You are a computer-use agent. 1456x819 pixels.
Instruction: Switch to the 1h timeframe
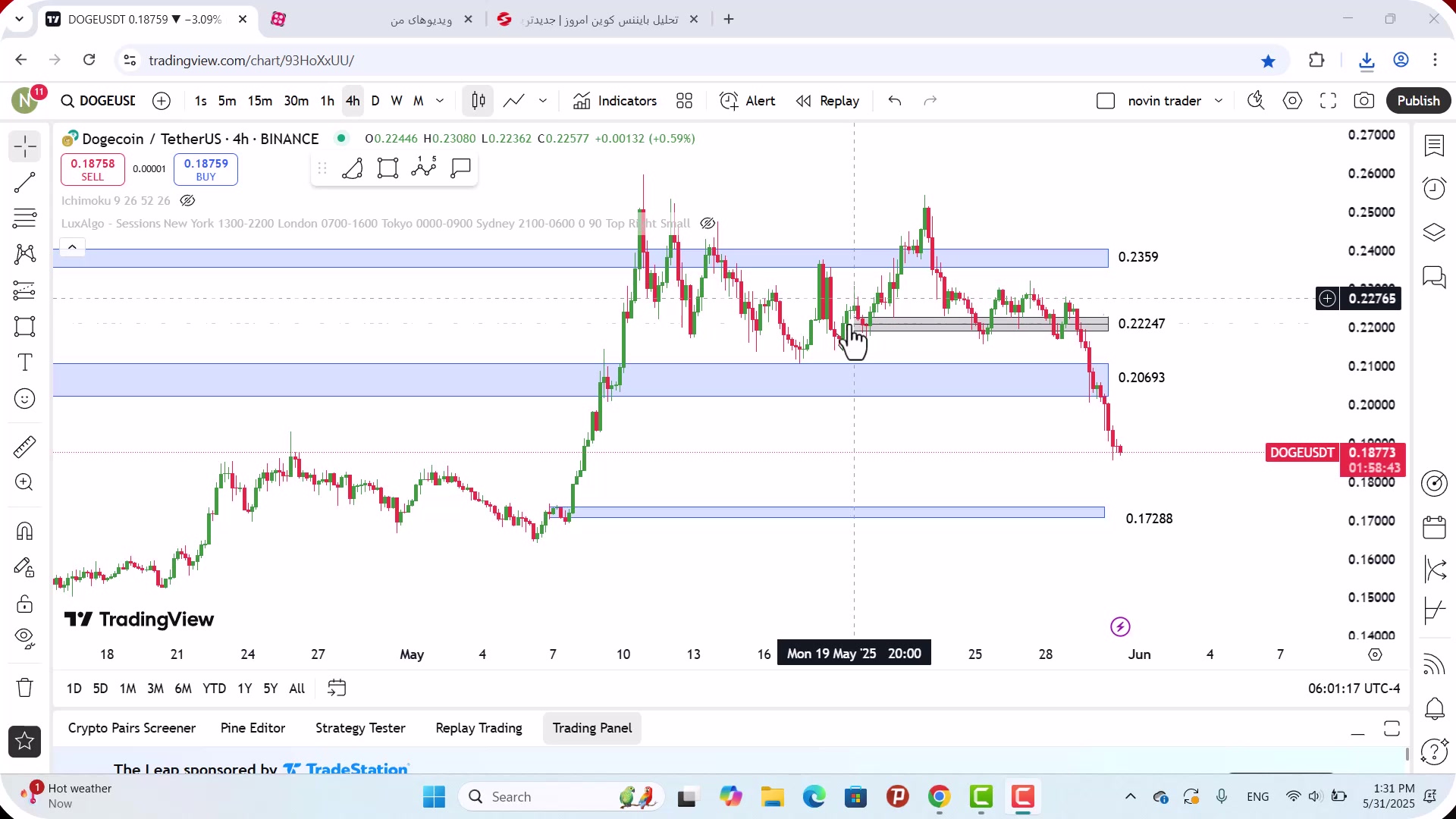click(328, 101)
